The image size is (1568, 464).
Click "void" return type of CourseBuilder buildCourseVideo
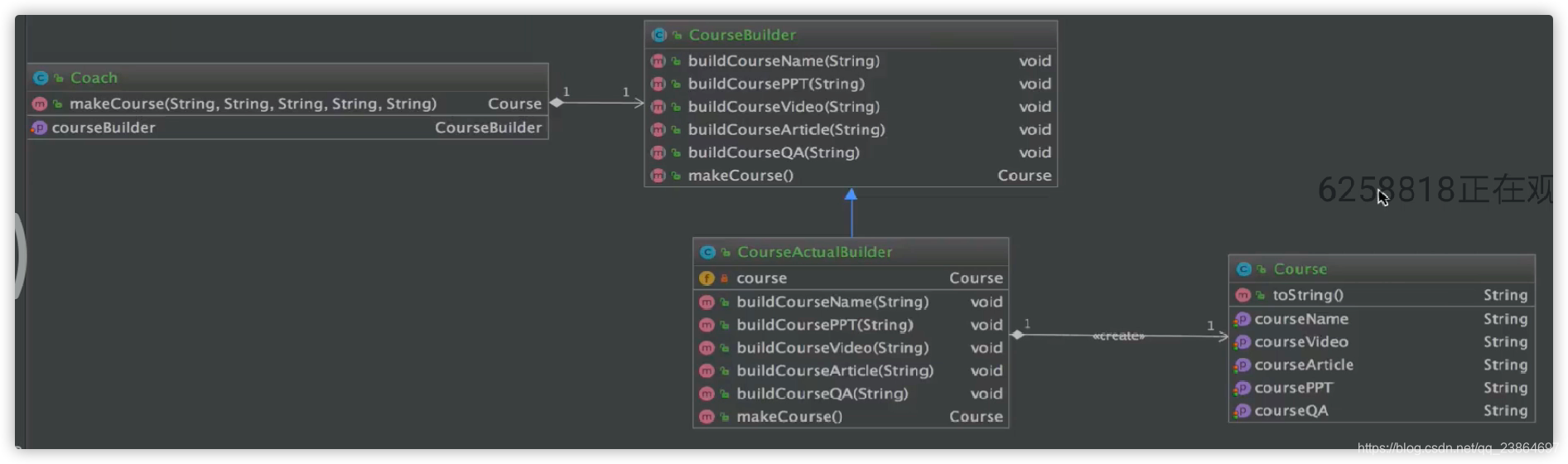tap(1035, 107)
